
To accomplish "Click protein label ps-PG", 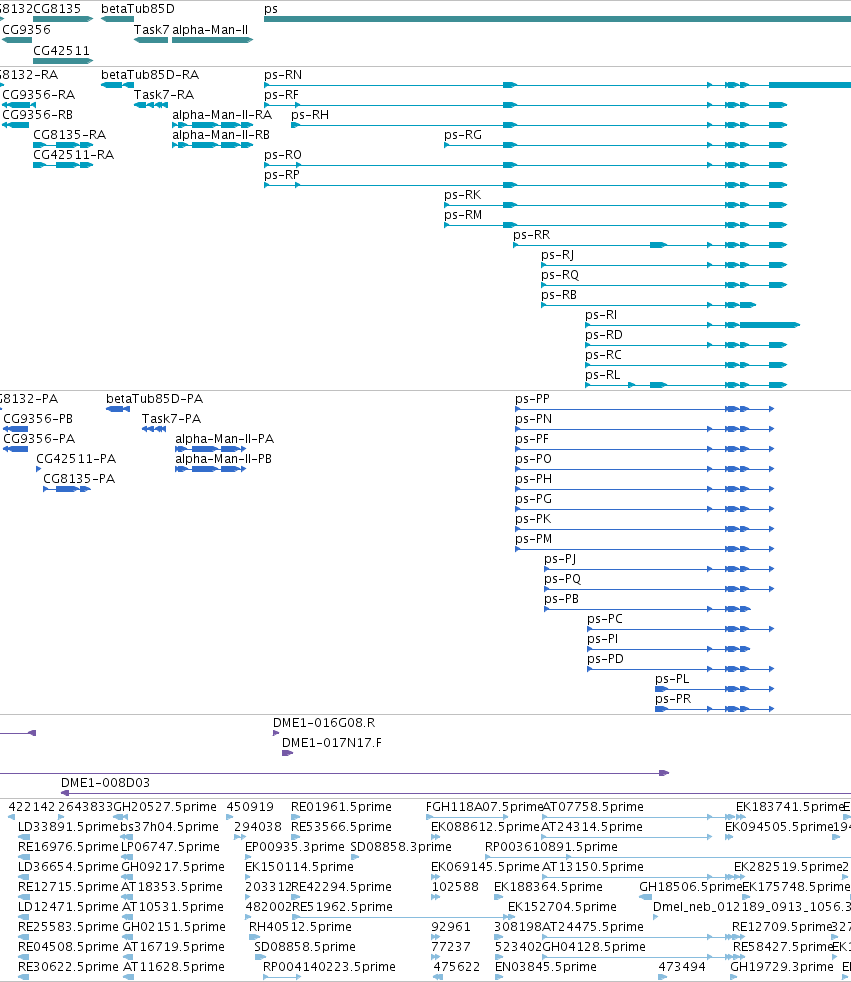I will tap(534, 499).
